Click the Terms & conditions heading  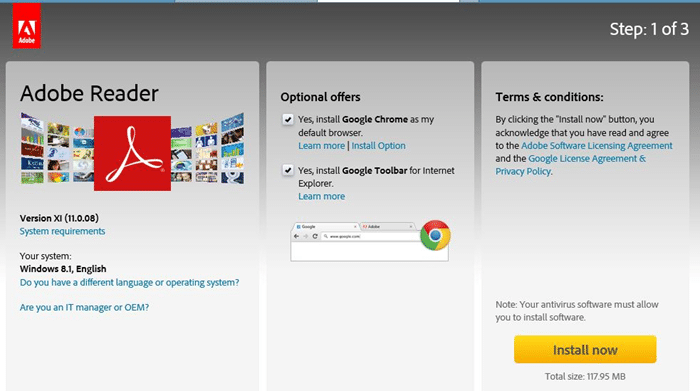549,97
